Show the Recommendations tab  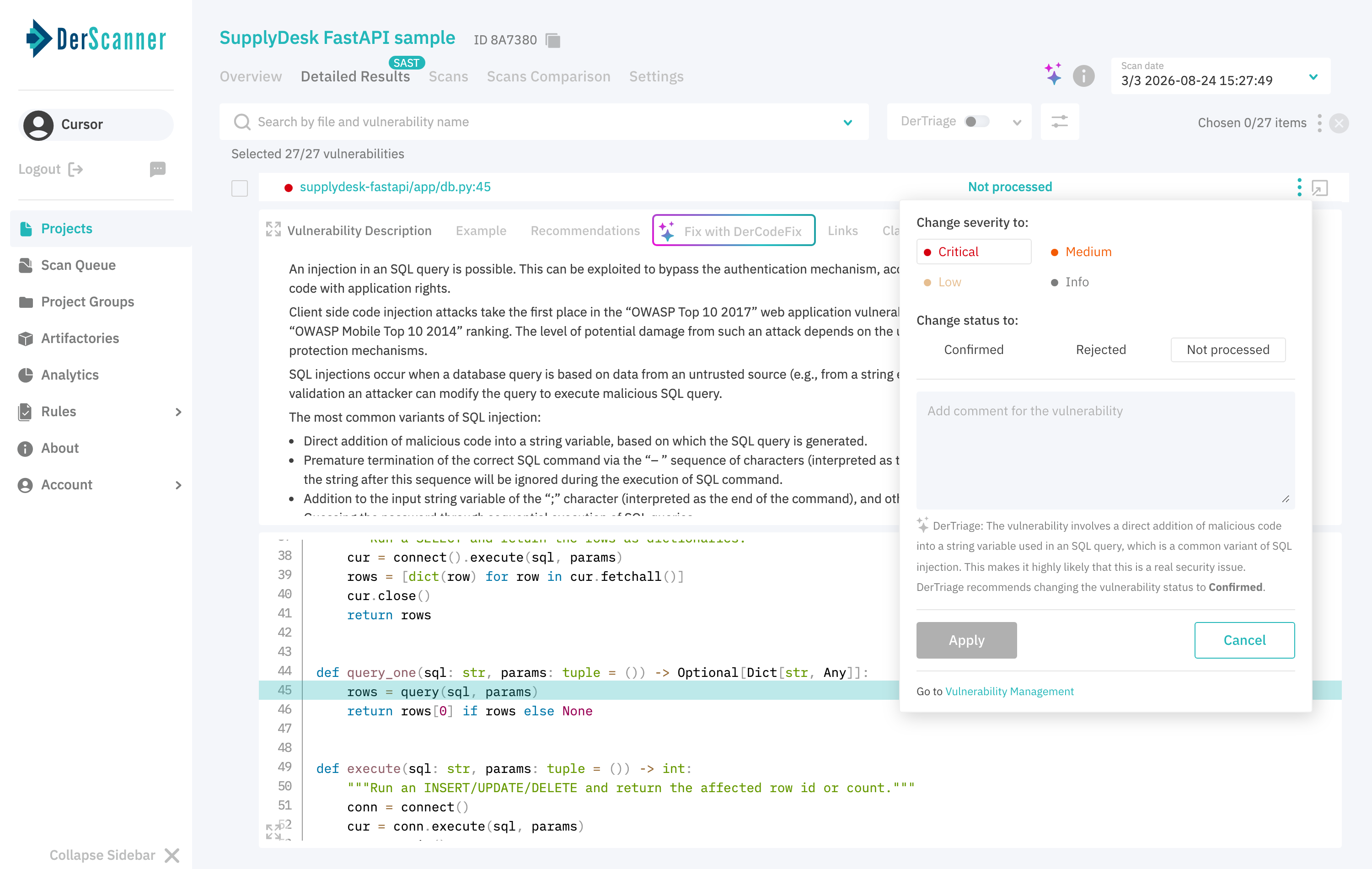pos(585,230)
